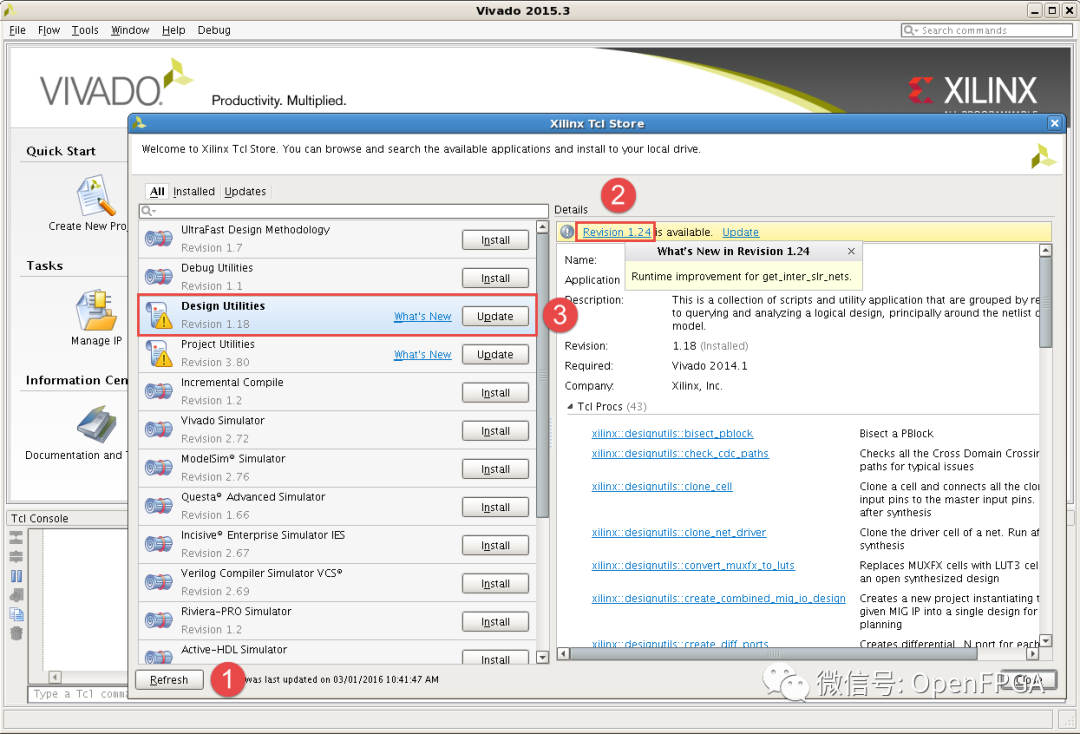Switch to the All tab
This screenshot has width=1080, height=734.
157,191
